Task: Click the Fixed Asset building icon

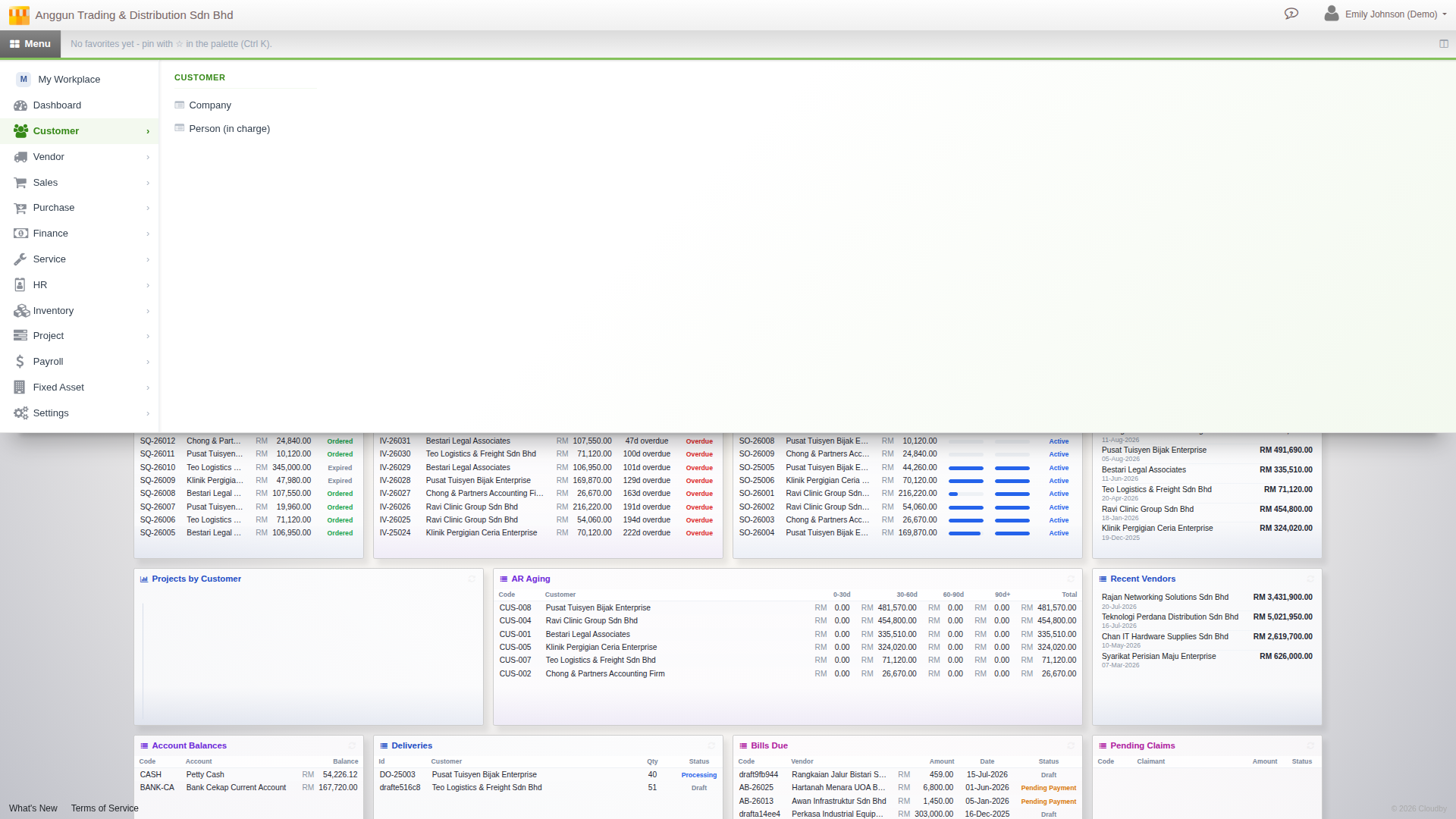Action: [x=20, y=388]
